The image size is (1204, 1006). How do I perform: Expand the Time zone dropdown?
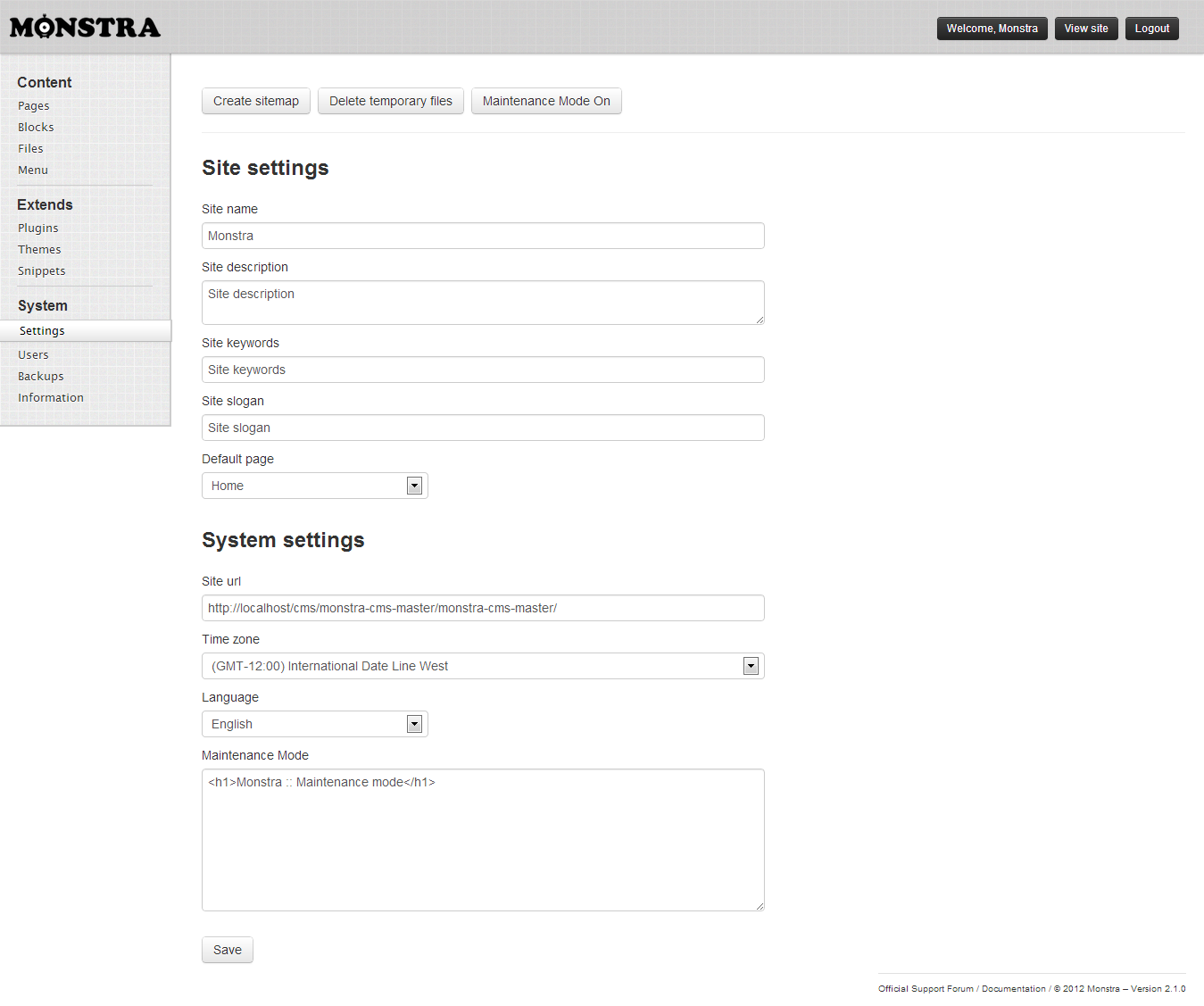[x=483, y=666]
